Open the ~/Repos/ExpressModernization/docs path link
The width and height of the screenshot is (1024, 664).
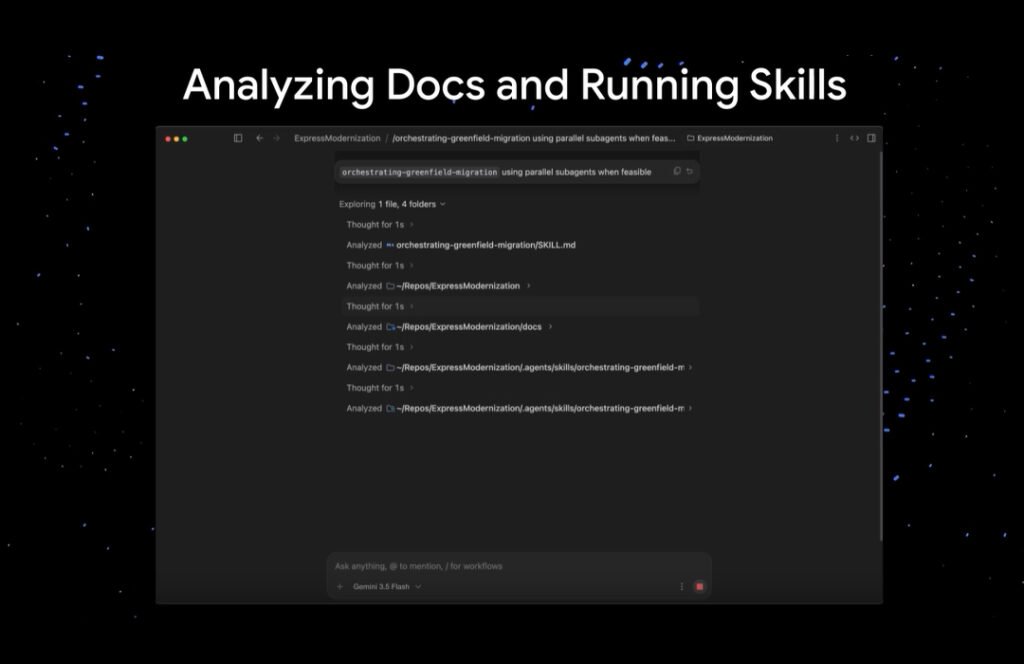tap(469, 326)
